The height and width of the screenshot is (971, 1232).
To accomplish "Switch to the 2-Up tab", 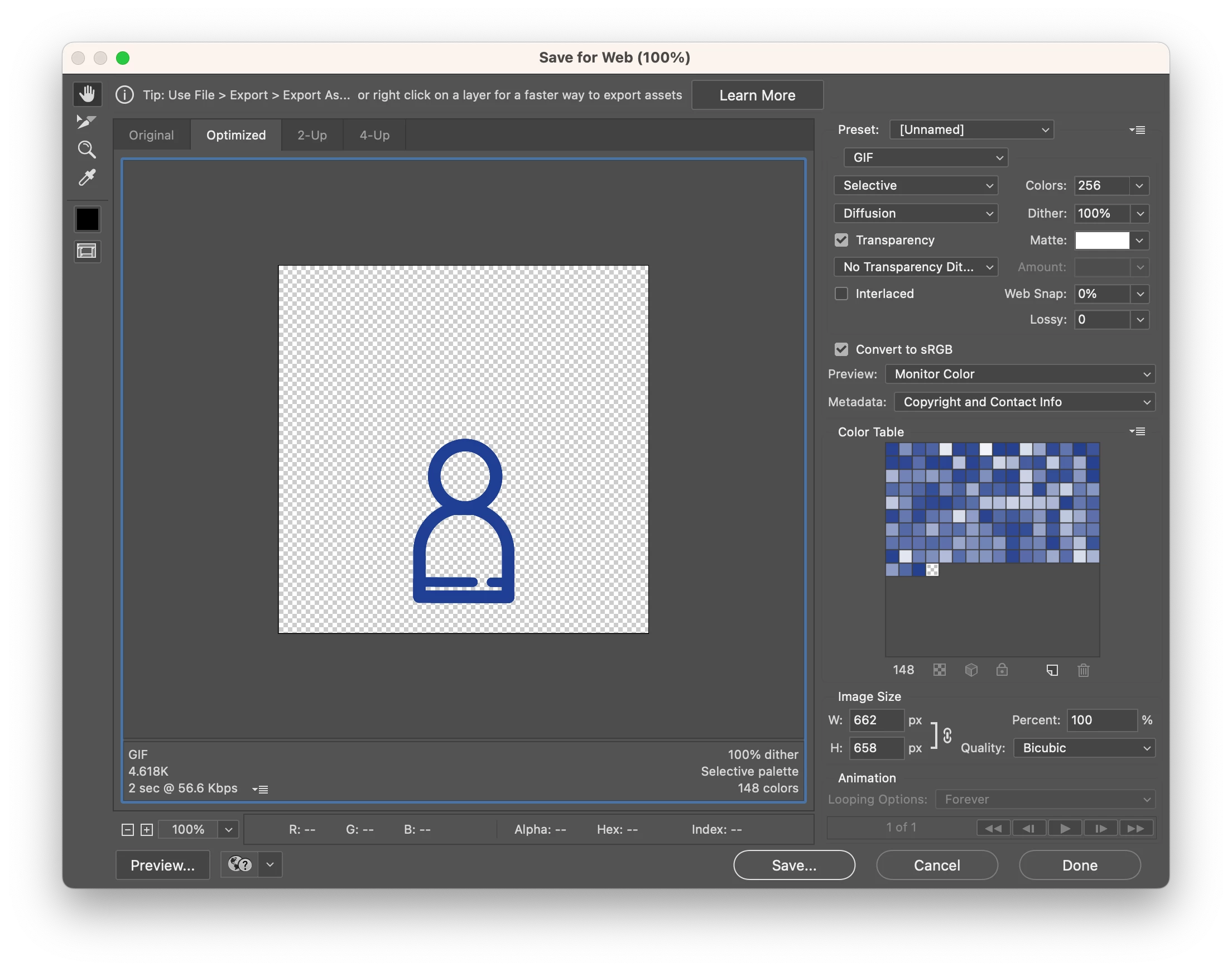I will 312,135.
